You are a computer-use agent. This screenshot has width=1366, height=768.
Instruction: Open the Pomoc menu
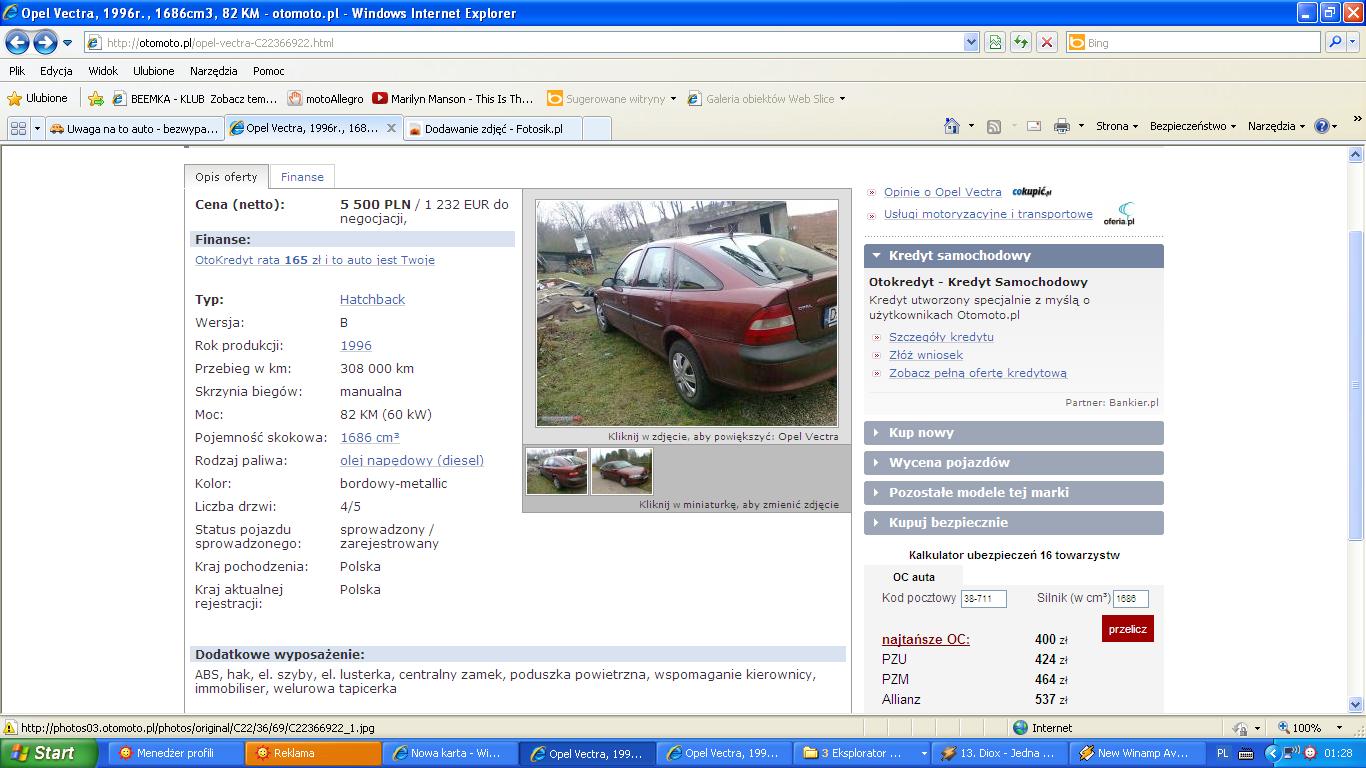coord(269,71)
